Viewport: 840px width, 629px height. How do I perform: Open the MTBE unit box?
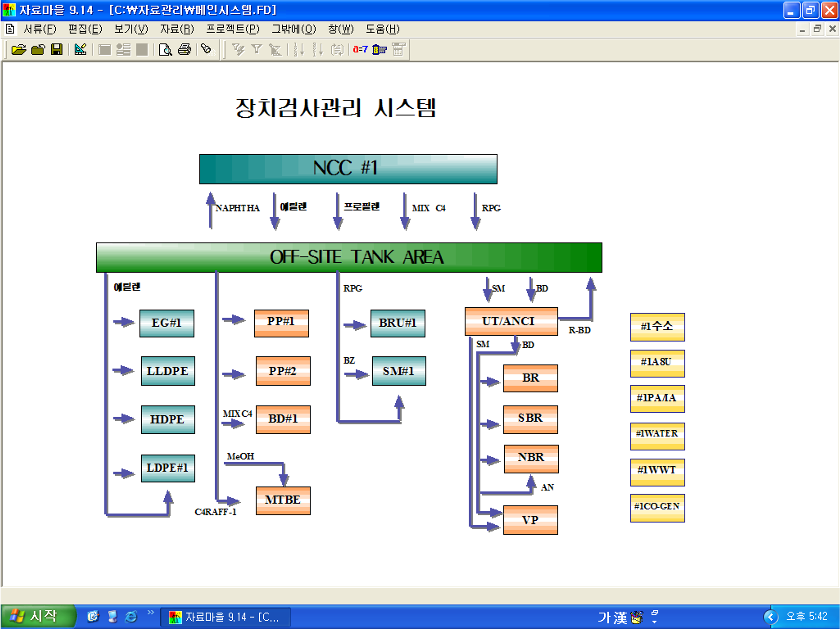pos(283,500)
